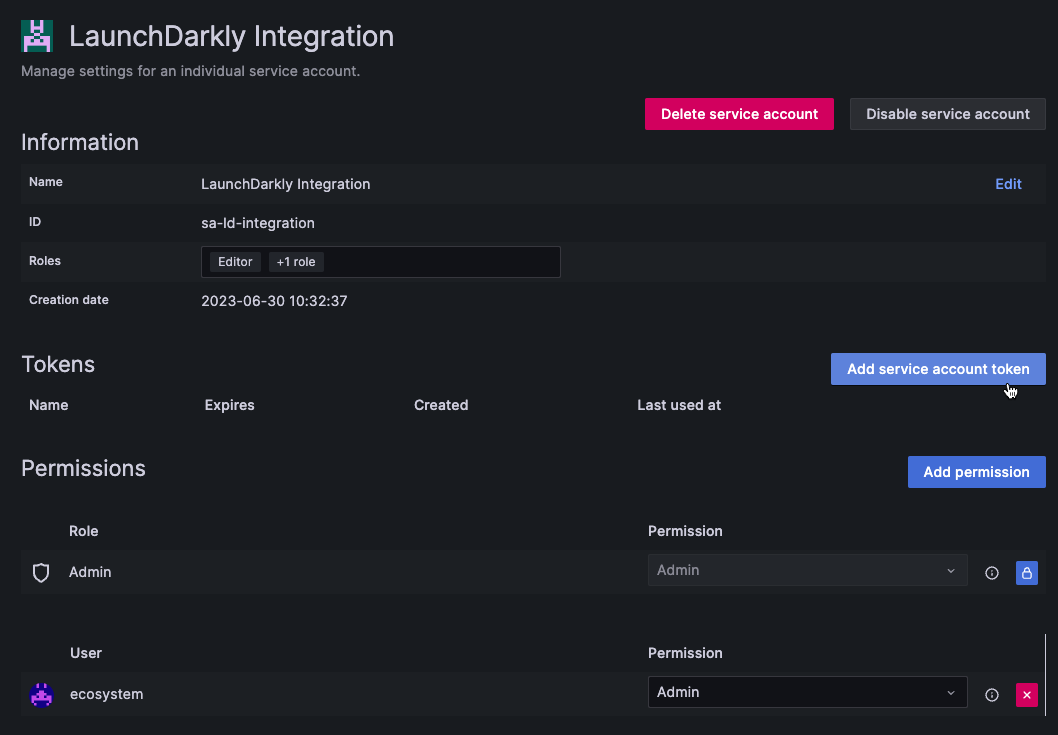
Task: Click the Editor role tag
Action: pos(235,262)
